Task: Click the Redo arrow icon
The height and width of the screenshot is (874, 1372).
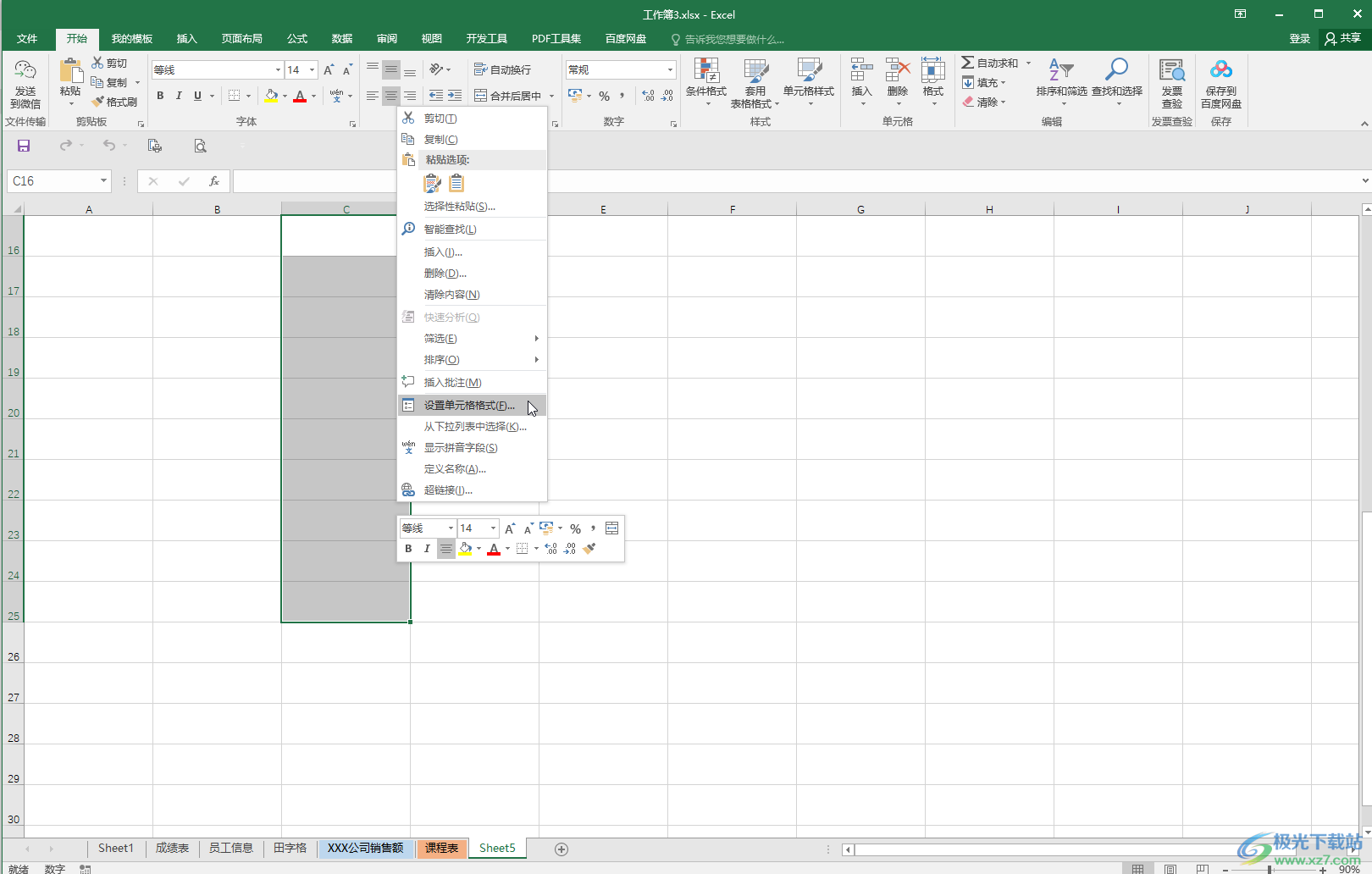Action: (x=65, y=146)
